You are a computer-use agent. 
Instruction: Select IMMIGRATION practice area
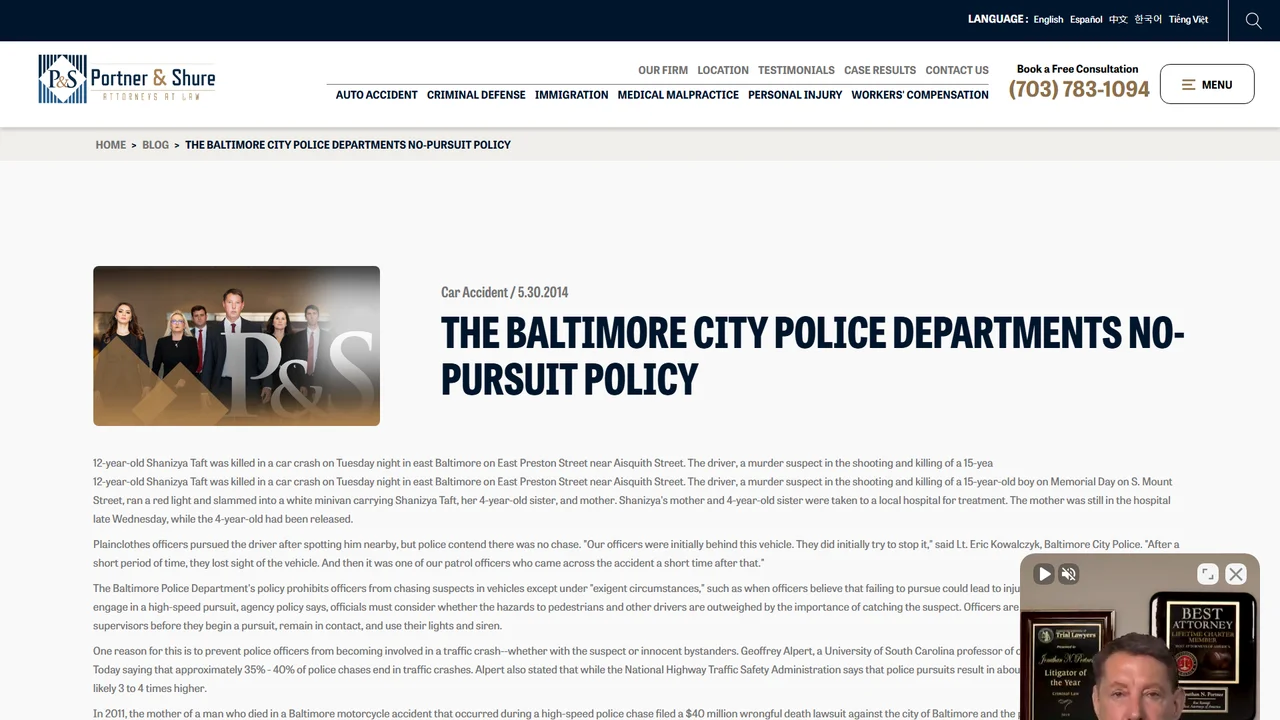tap(571, 95)
